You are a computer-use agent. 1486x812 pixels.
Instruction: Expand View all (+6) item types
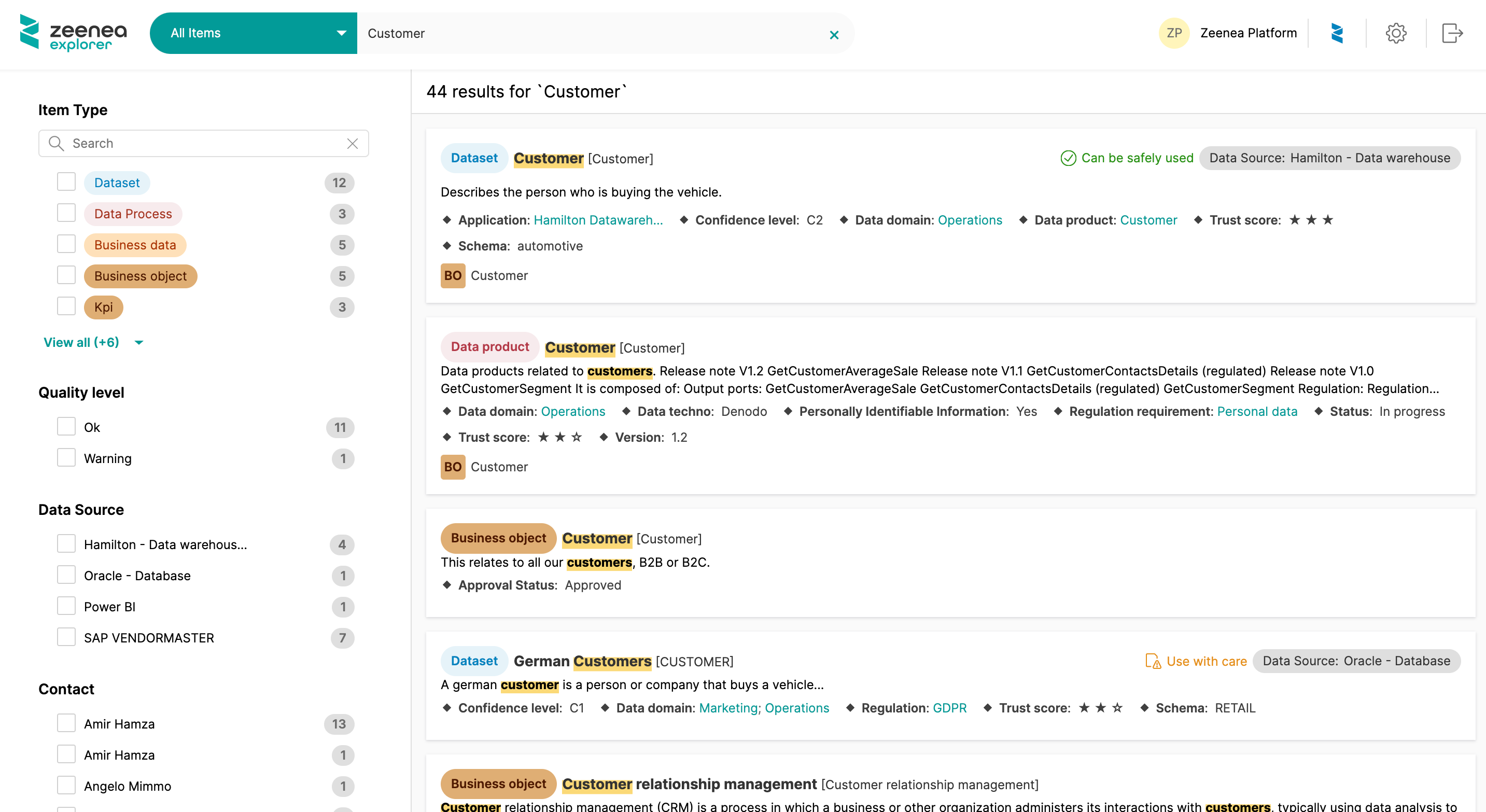pyautogui.click(x=93, y=342)
